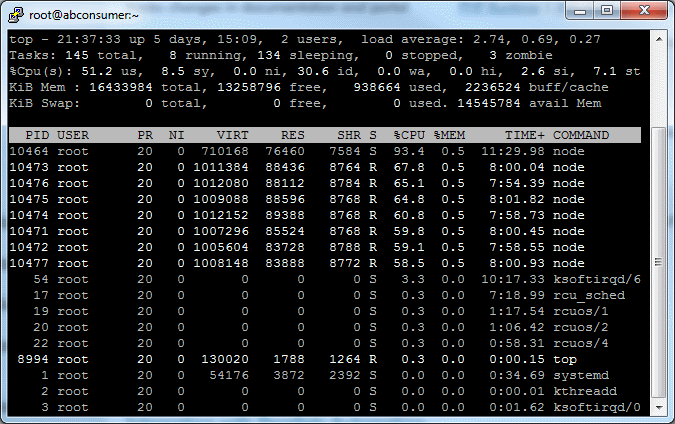The width and height of the screenshot is (675, 424).
Task: Click the scrollbar up arrow
Action: click(659, 39)
